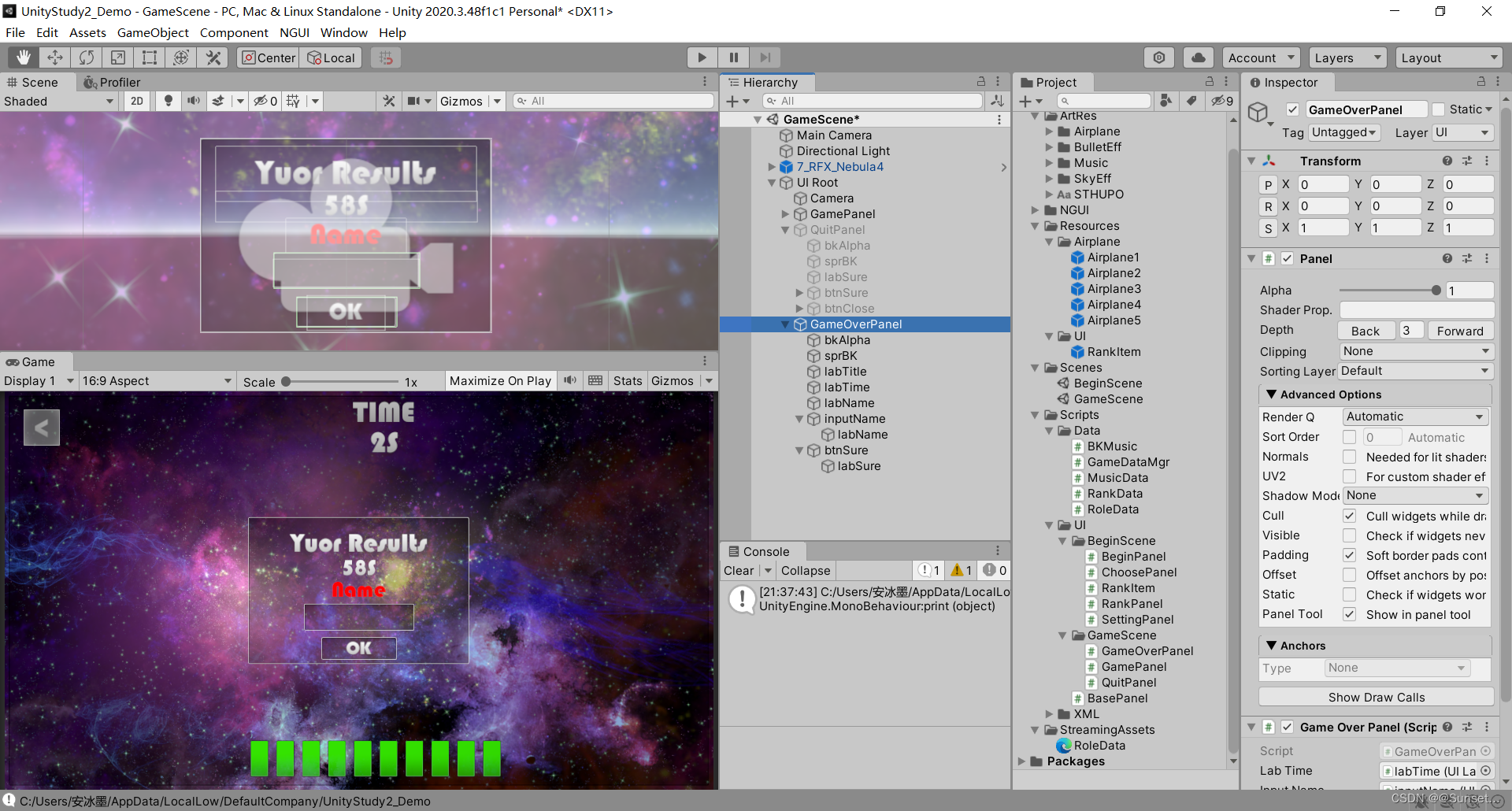The image size is (1512, 811).
Task: Open the Layout dropdown
Action: point(1448,57)
